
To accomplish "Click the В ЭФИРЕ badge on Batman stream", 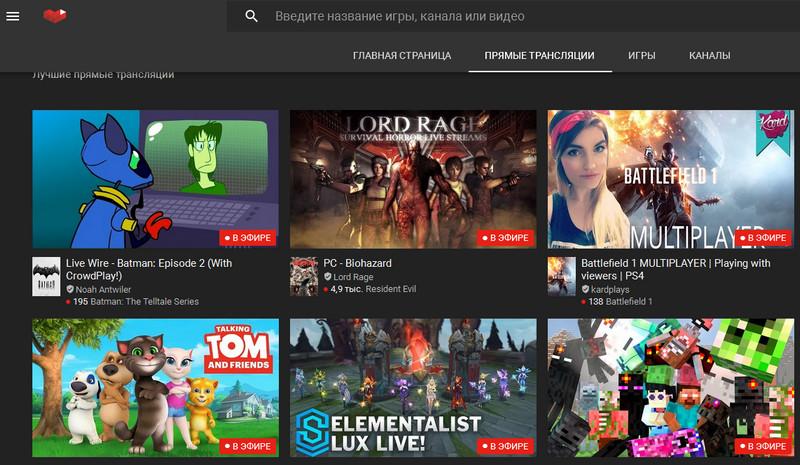I will [248, 238].
